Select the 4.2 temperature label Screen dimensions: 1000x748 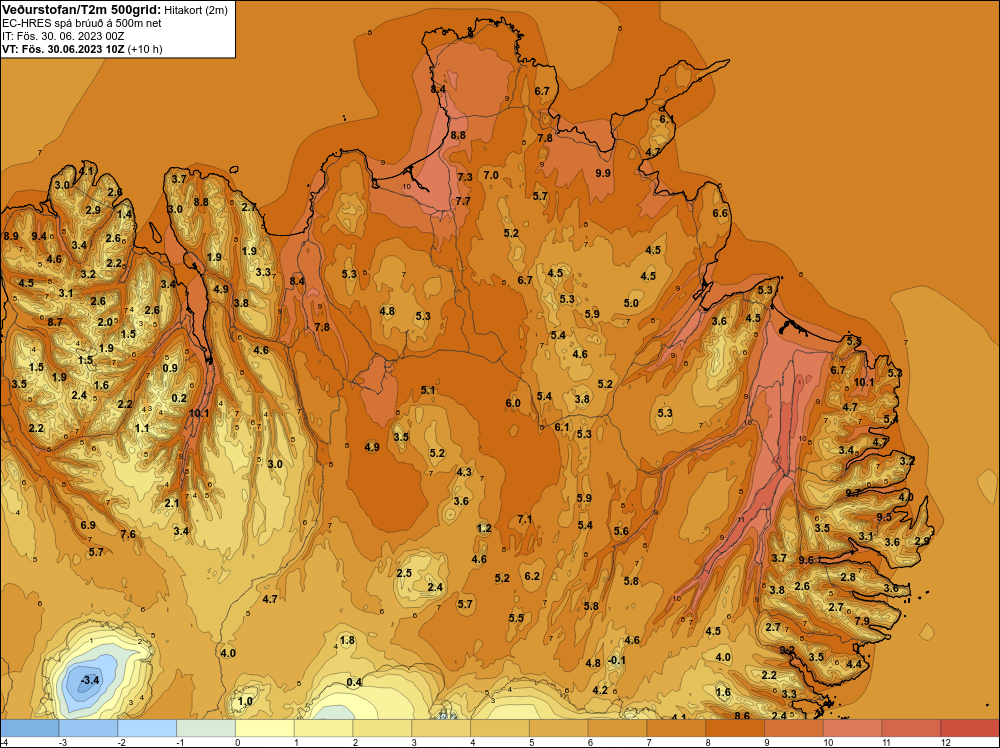pos(600,690)
